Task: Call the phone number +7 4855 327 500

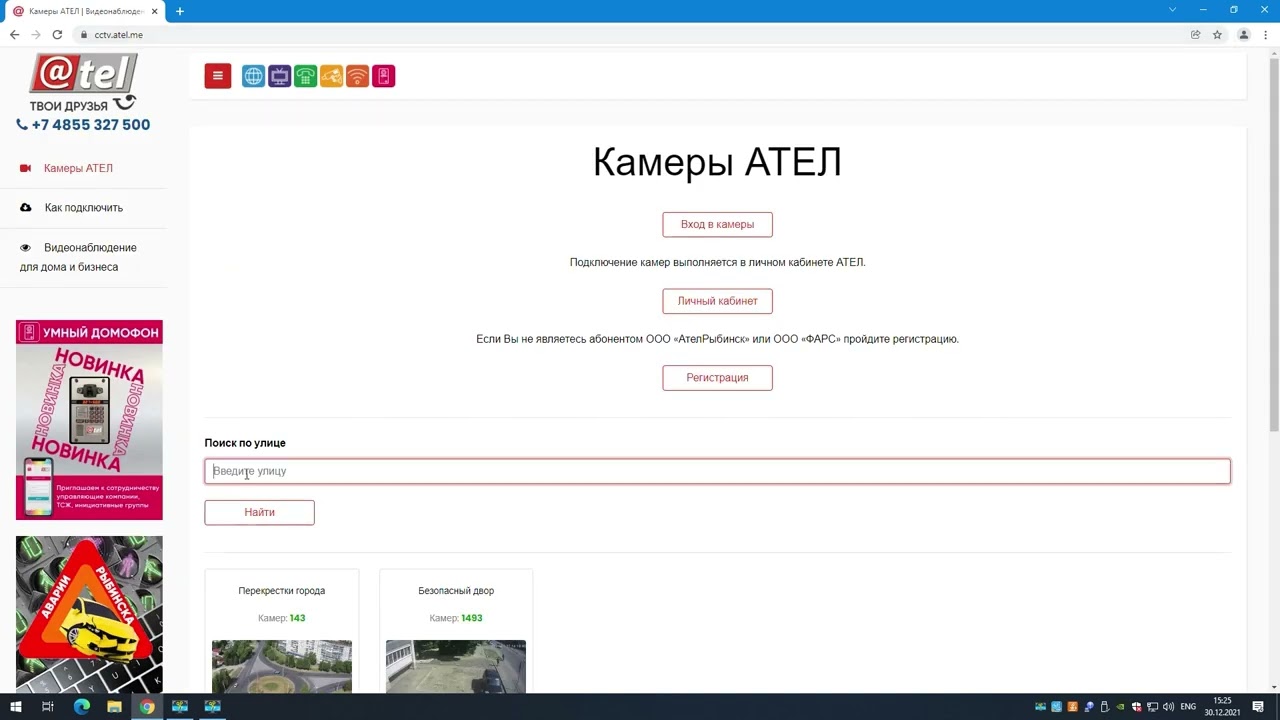Action: tap(83, 125)
